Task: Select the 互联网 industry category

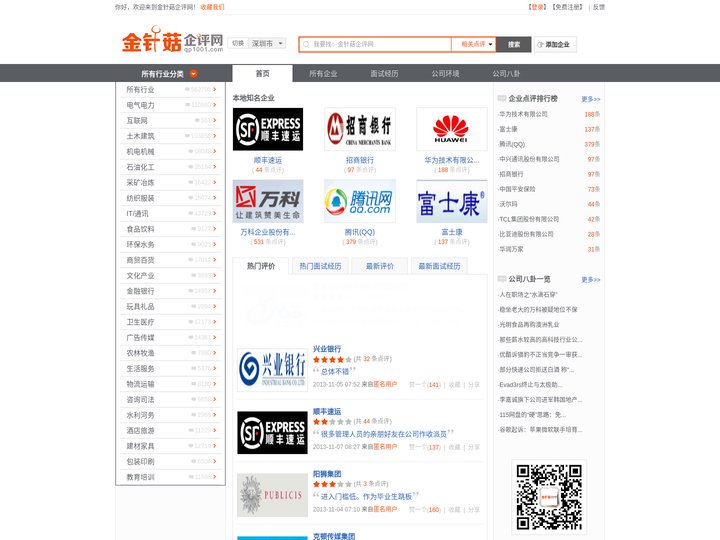Action: [x=137, y=121]
